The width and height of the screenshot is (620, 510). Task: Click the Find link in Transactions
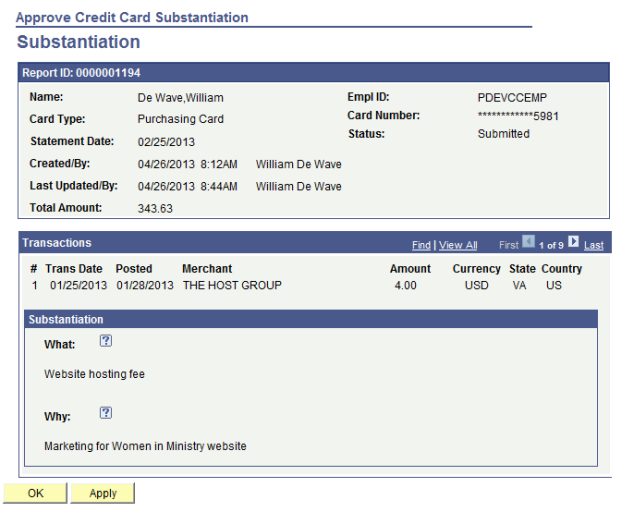(x=421, y=245)
